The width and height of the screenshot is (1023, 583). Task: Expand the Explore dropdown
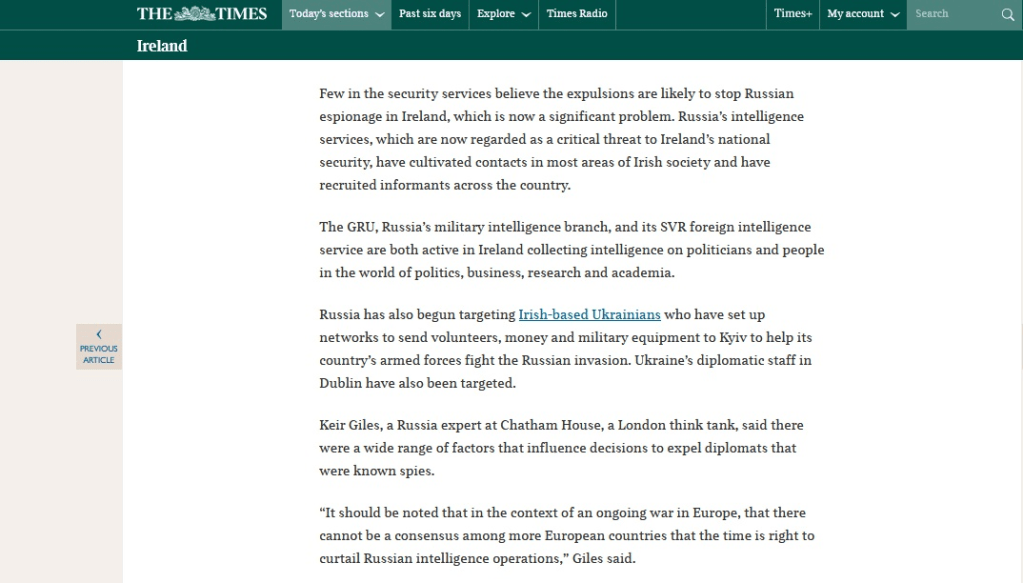point(502,14)
